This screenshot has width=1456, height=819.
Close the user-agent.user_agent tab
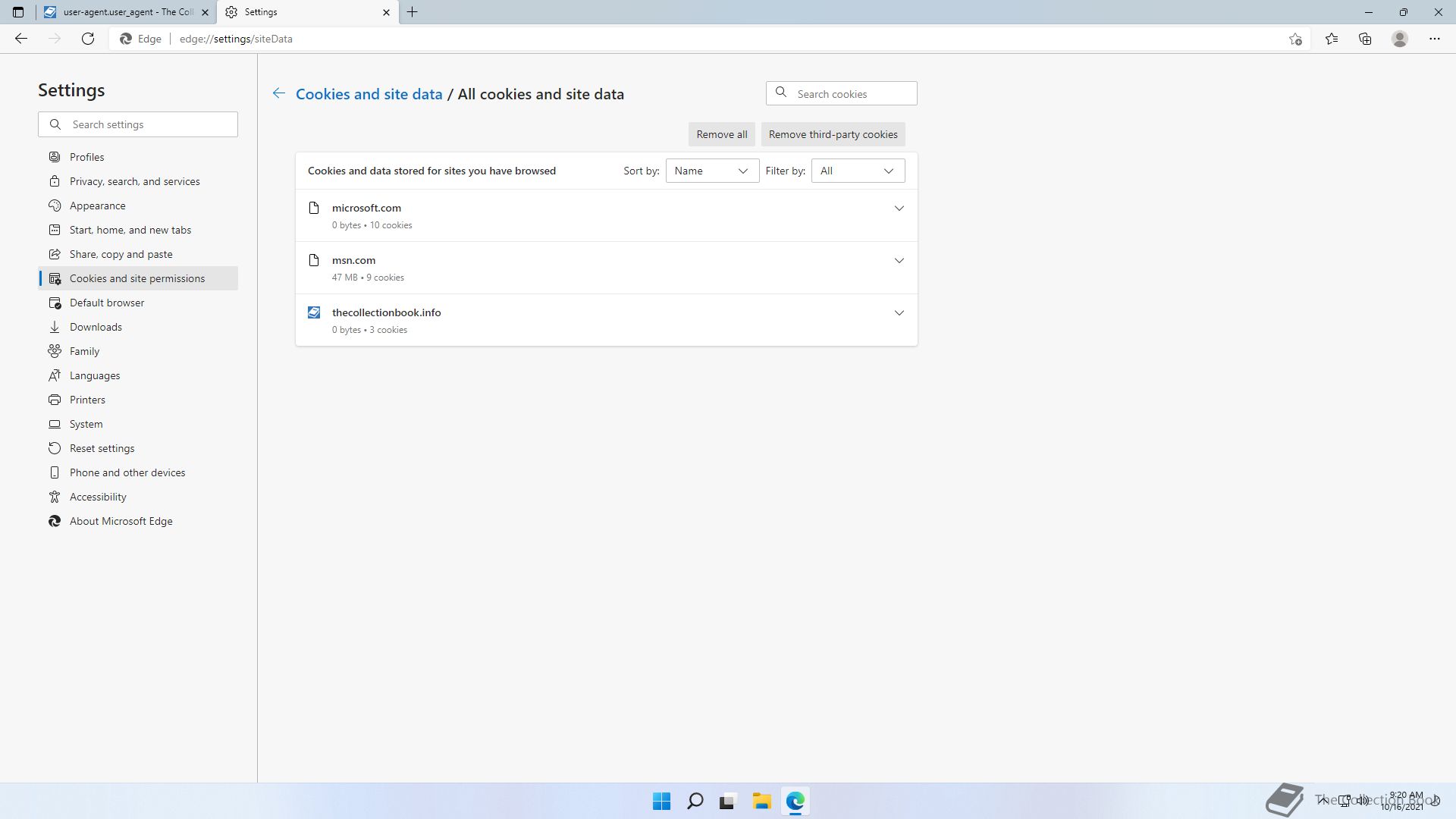(x=205, y=12)
